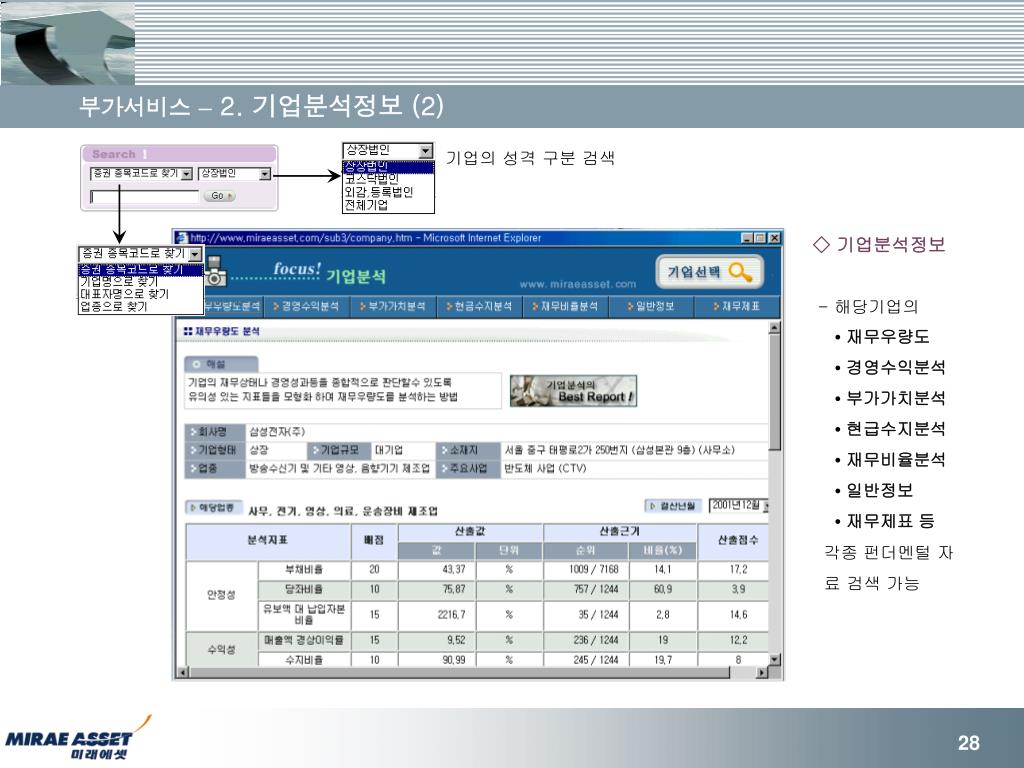Click the 분석지표 column header

268,541
